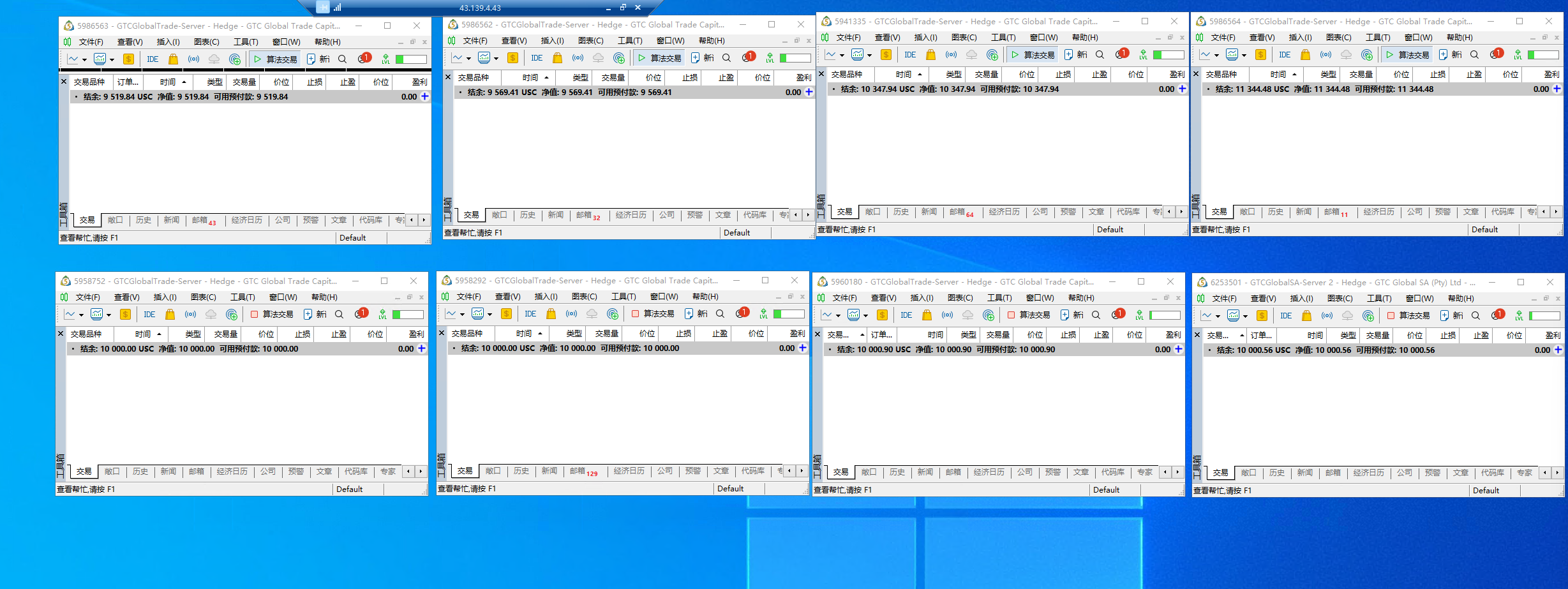
Task: Open the market overview dropdown arrow in window 5941335
Action: 869,55
